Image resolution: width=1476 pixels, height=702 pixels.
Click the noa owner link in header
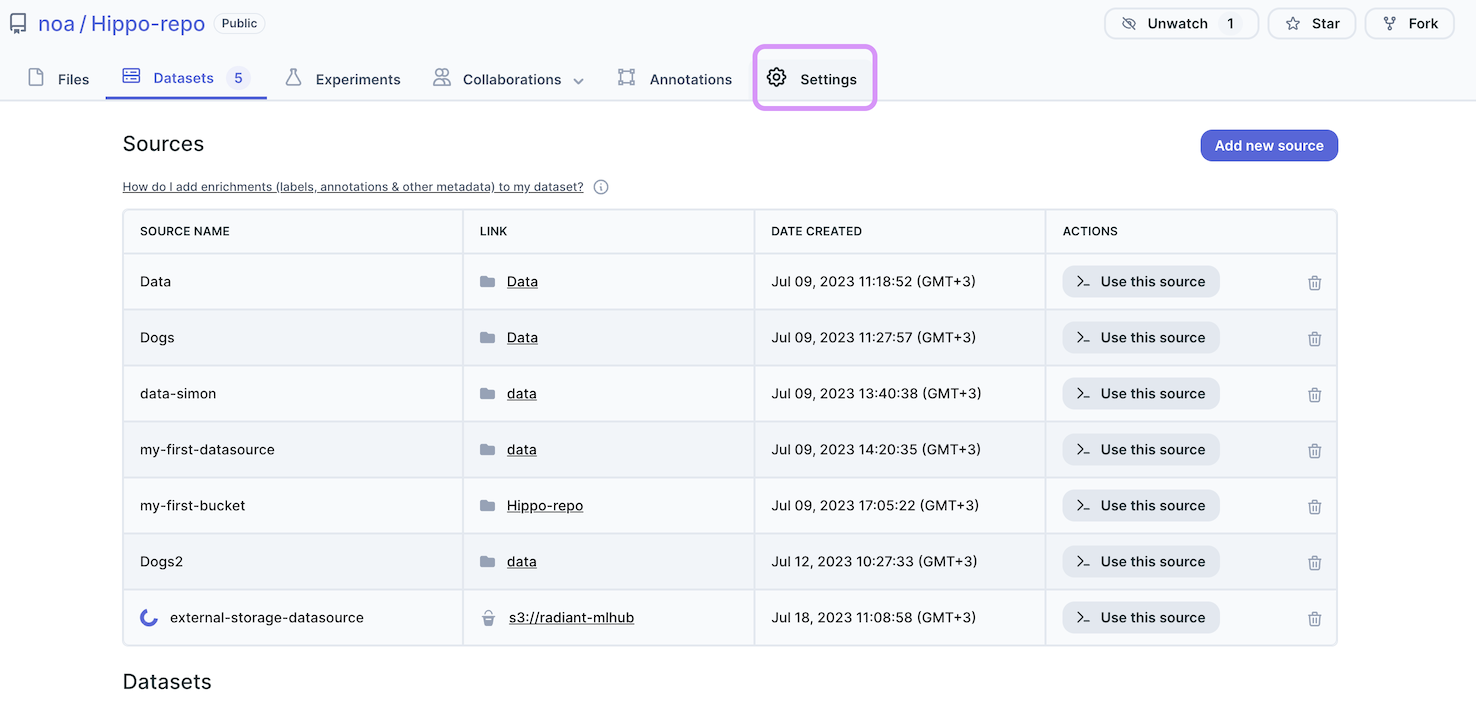[x=56, y=24]
